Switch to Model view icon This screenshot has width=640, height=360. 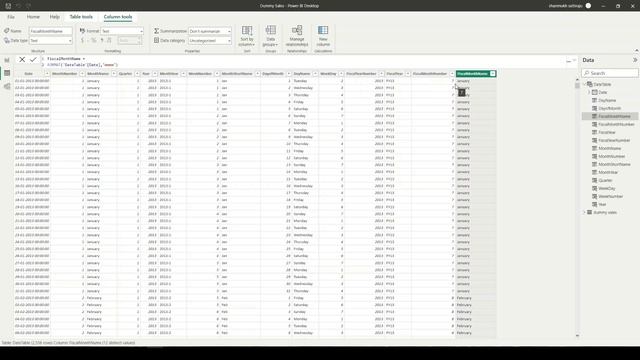click(x=7, y=86)
